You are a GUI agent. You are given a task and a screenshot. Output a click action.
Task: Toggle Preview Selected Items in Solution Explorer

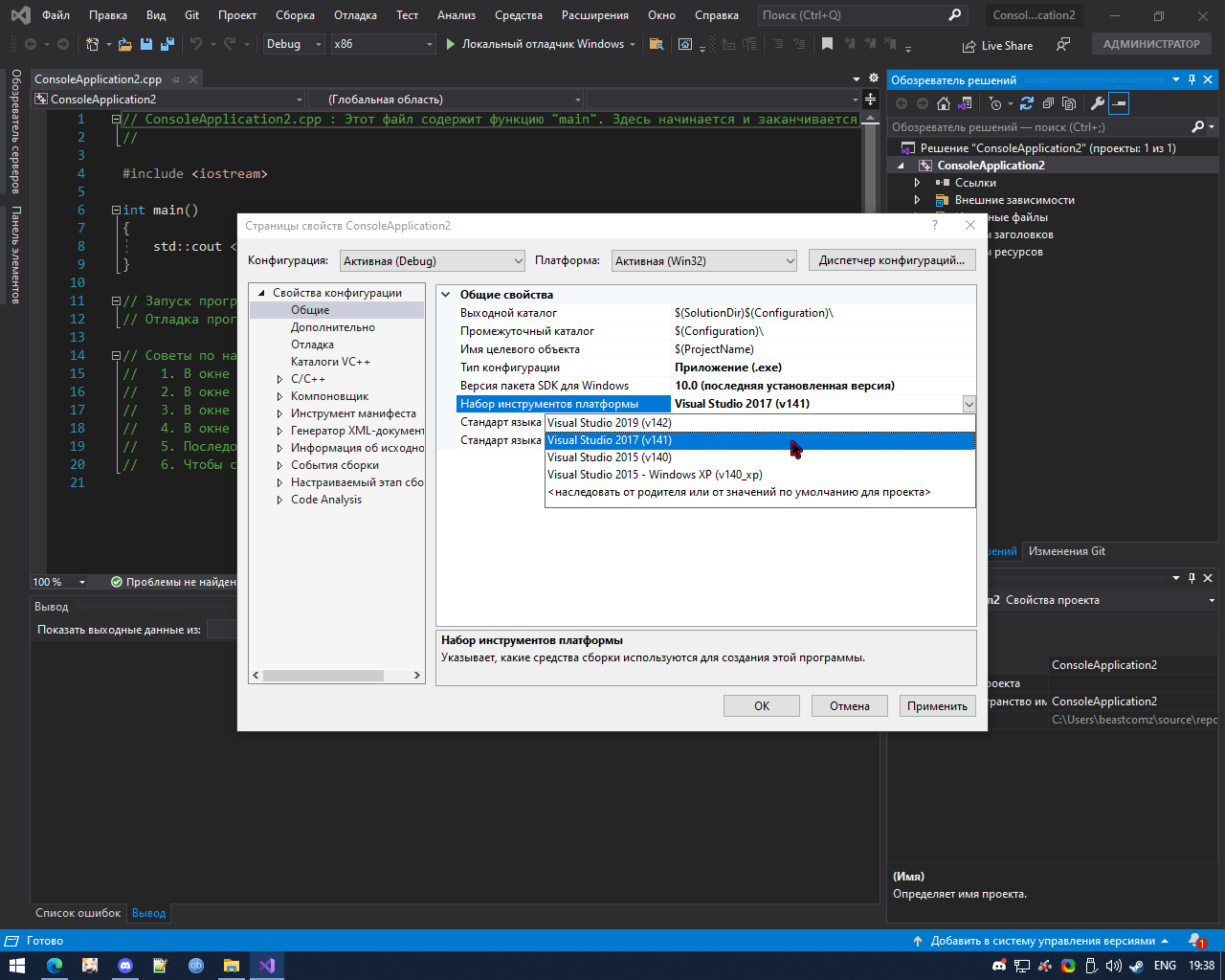[1119, 103]
